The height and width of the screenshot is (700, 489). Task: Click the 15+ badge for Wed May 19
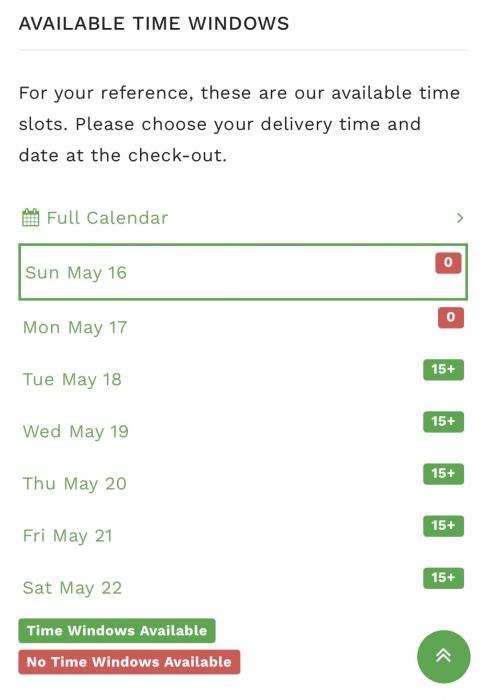click(443, 421)
